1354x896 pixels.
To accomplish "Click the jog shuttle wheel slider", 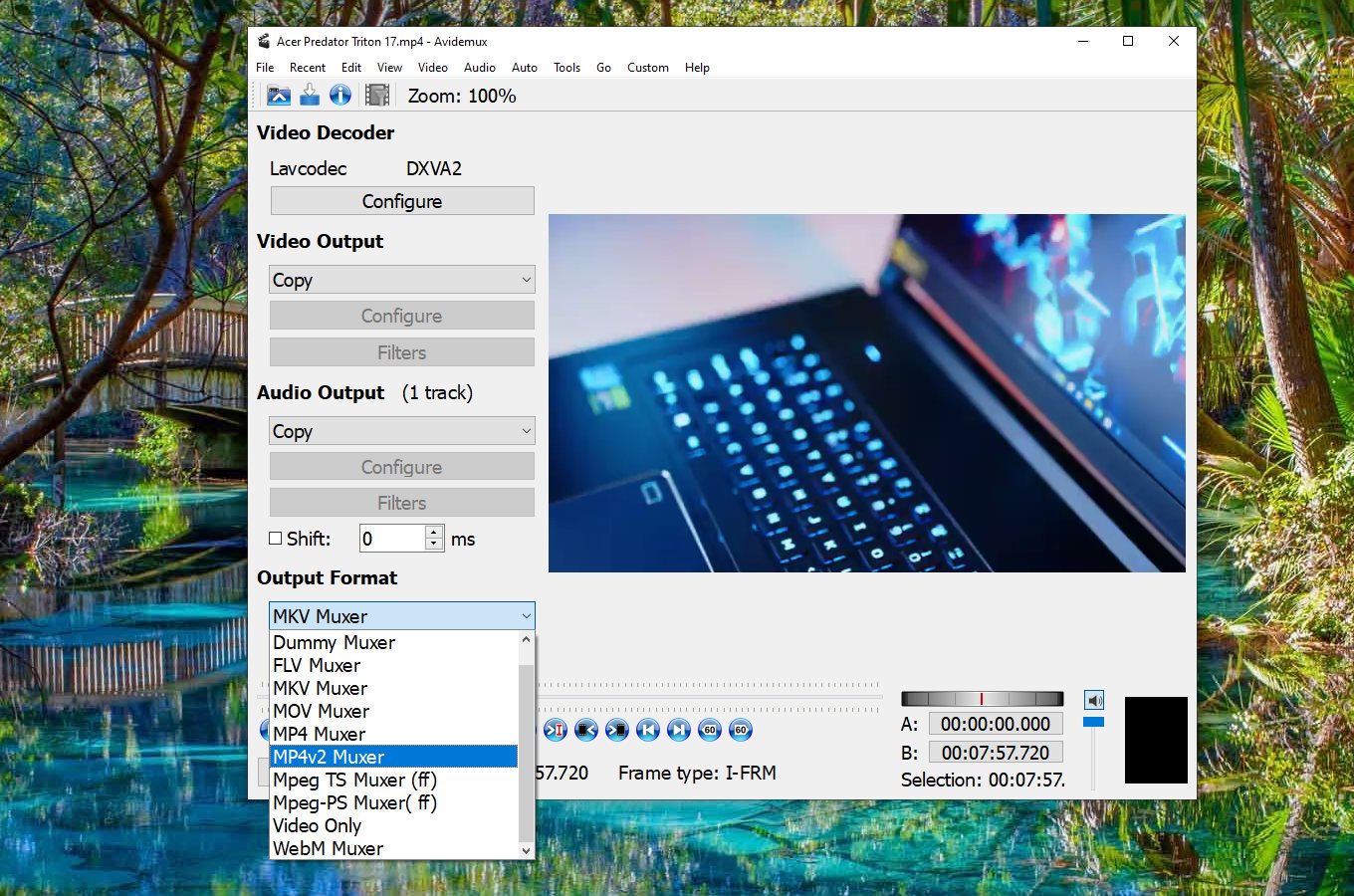I will (x=982, y=699).
